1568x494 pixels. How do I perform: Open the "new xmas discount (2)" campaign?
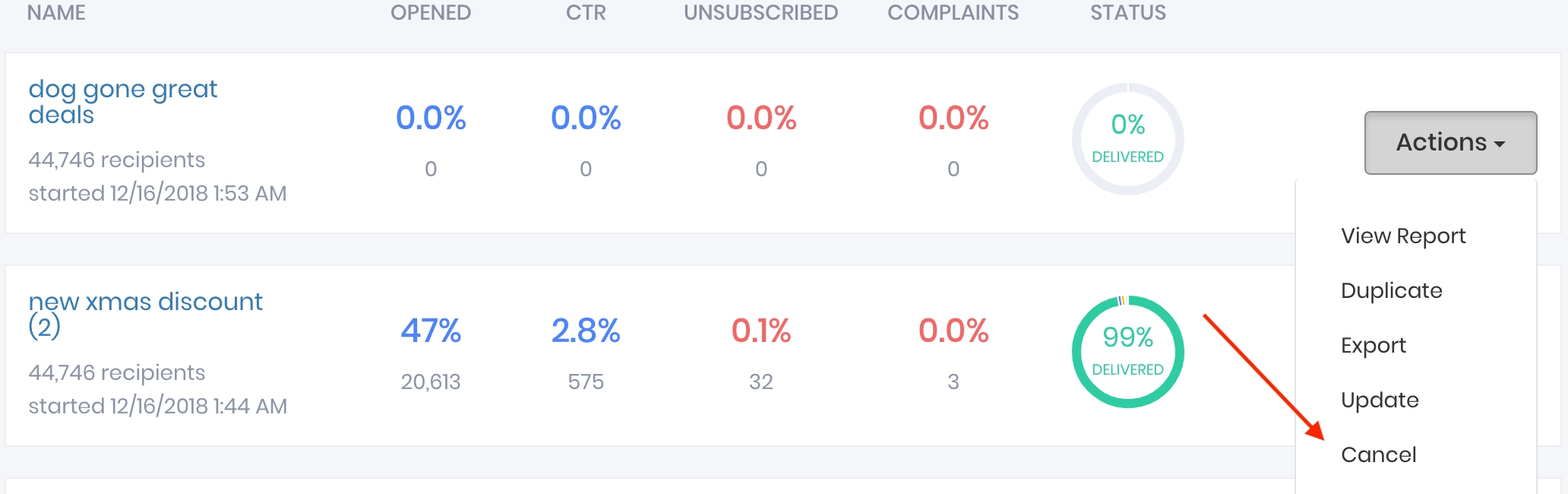click(144, 313)
